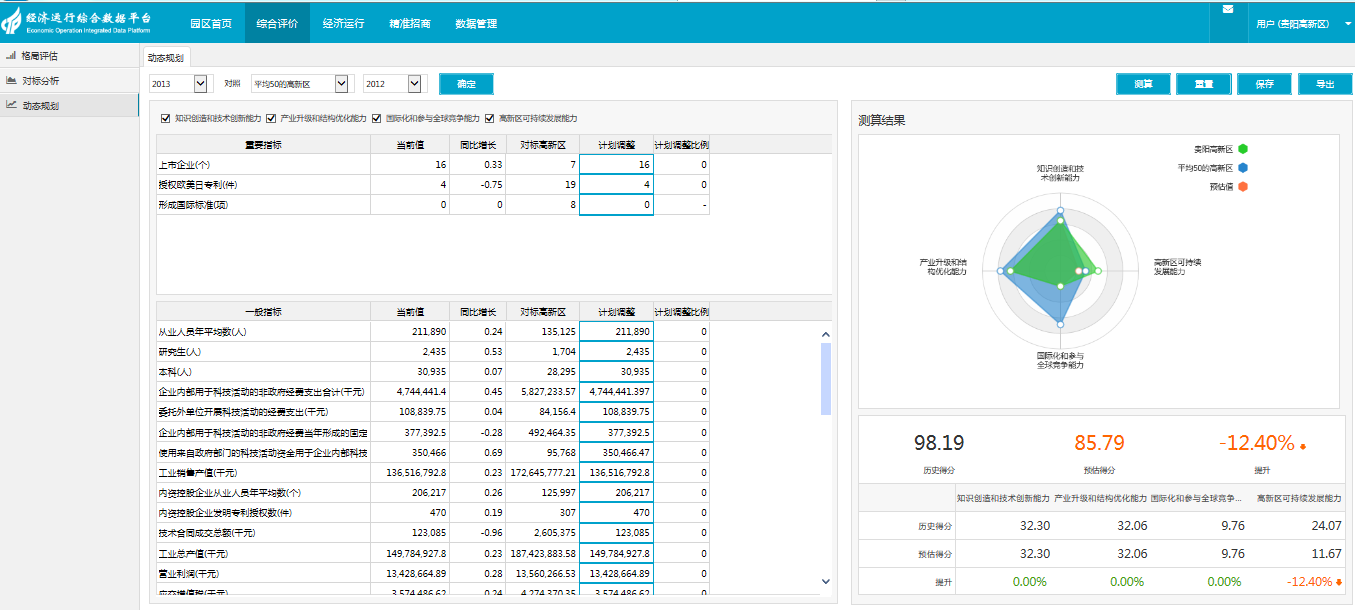
Task: Toggle the 国际化和参与全球竞争能力 checkbox
Action: pyautogui.click(x=377, y=118)
